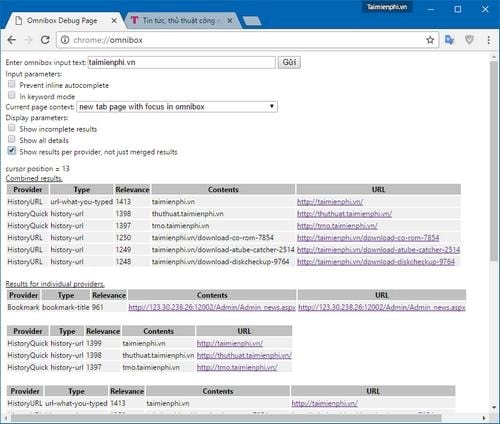The image size is (500, 424).
Task: Enable Show all details checkbox
Action: [x=12, y=139]
